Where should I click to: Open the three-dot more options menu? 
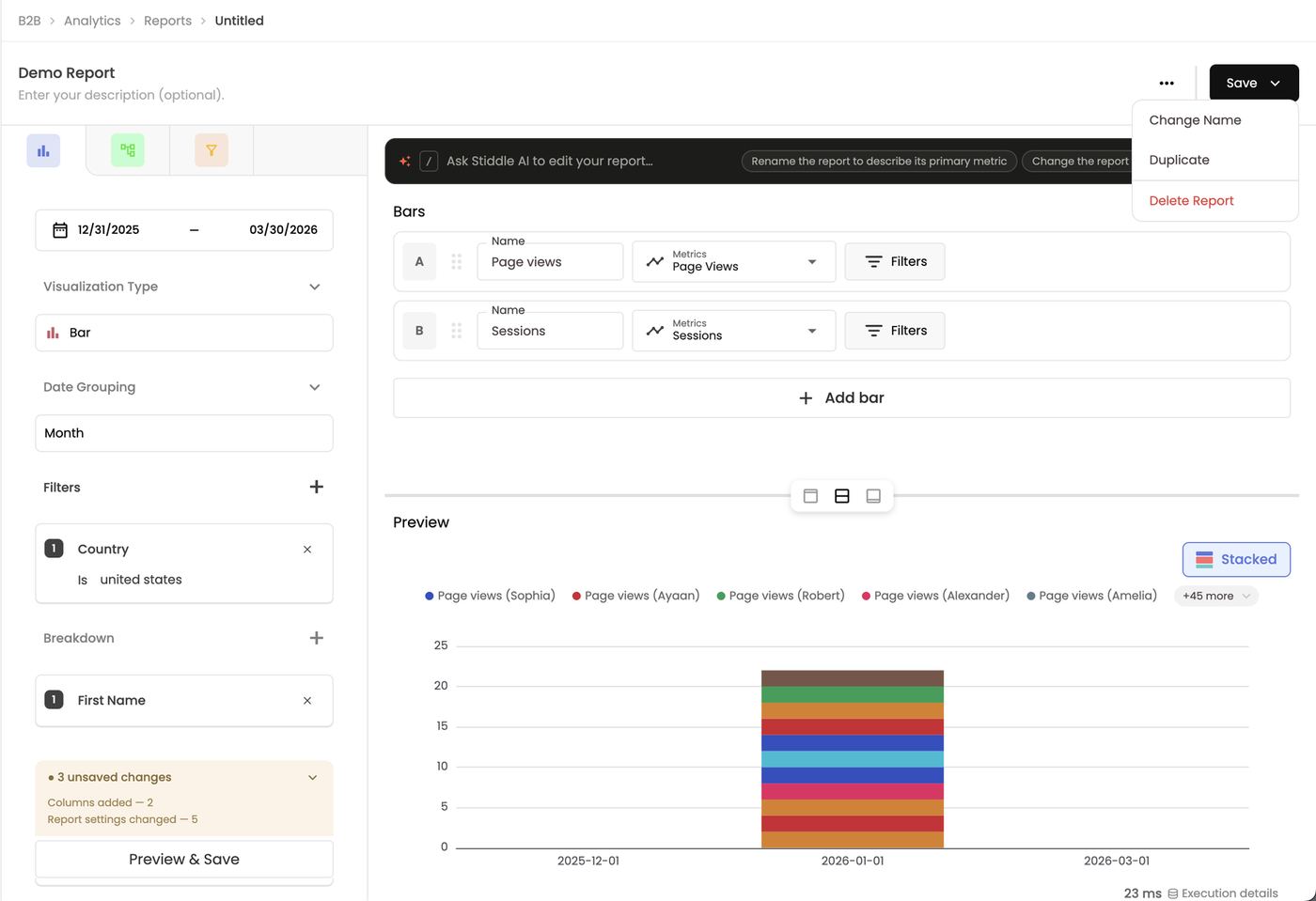[x=1167, y=83]
